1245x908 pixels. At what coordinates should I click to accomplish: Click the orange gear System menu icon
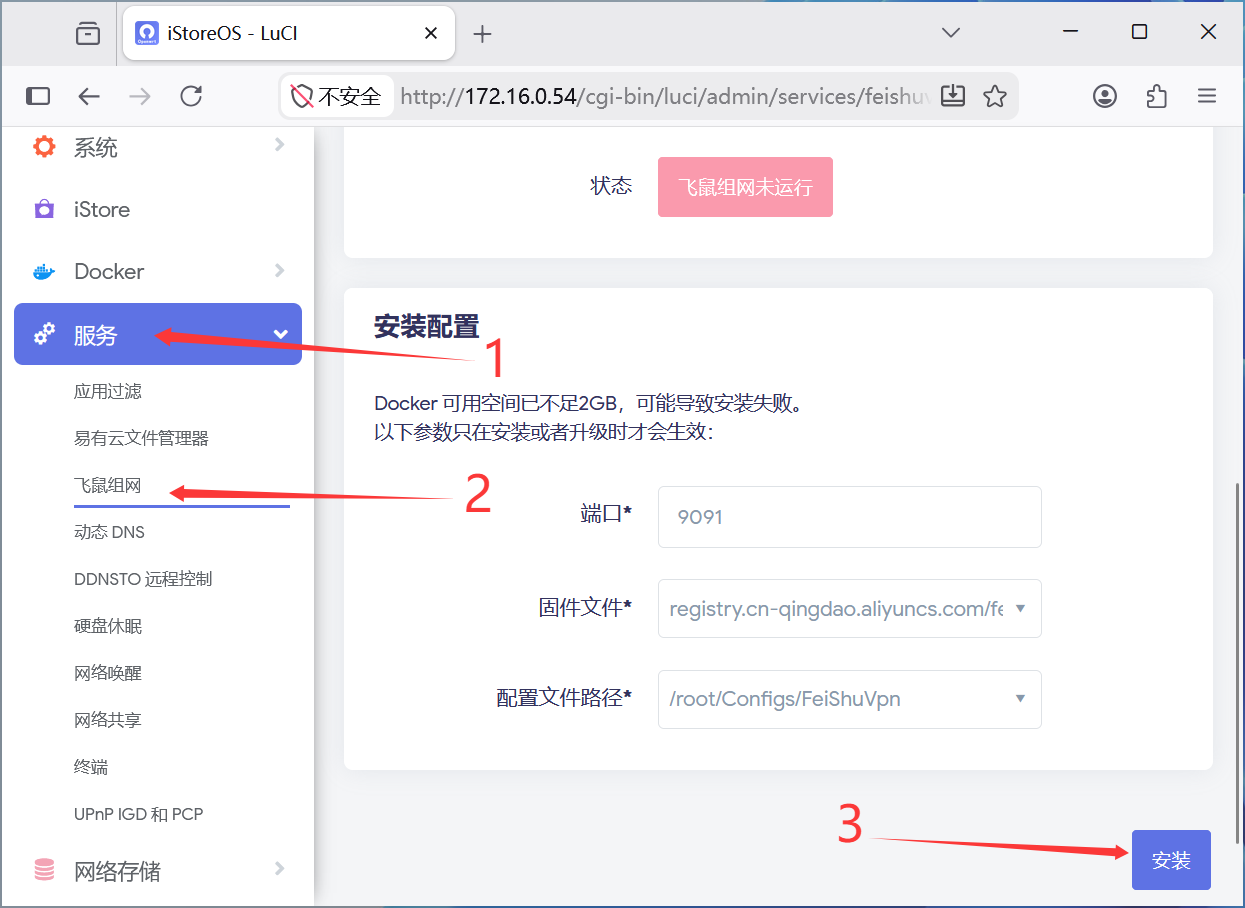coord(44,147)
